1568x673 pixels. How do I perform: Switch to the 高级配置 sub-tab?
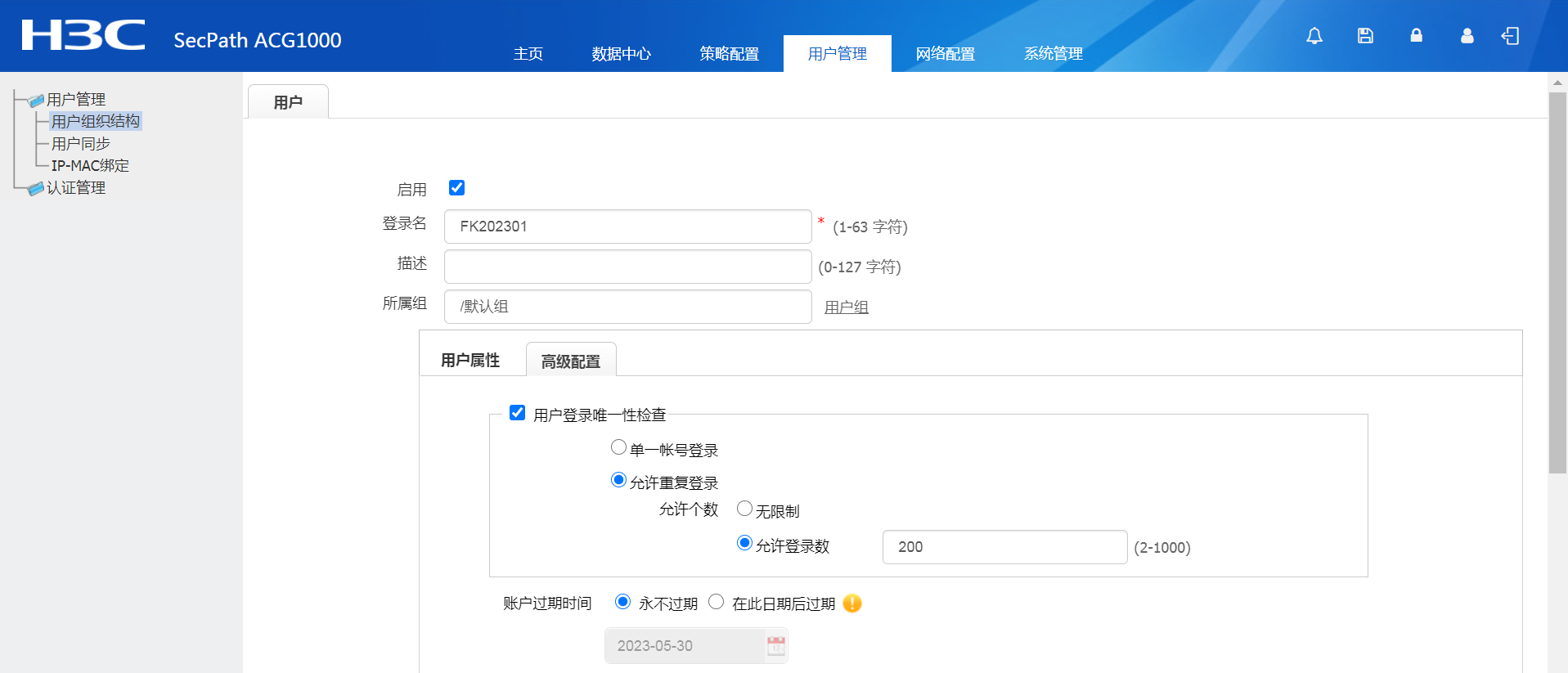coord(571,361)
